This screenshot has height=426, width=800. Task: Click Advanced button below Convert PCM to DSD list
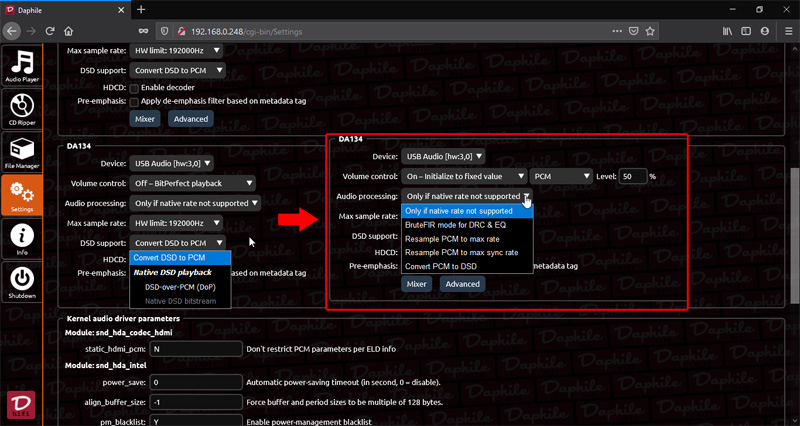click(x=463, y=284)
